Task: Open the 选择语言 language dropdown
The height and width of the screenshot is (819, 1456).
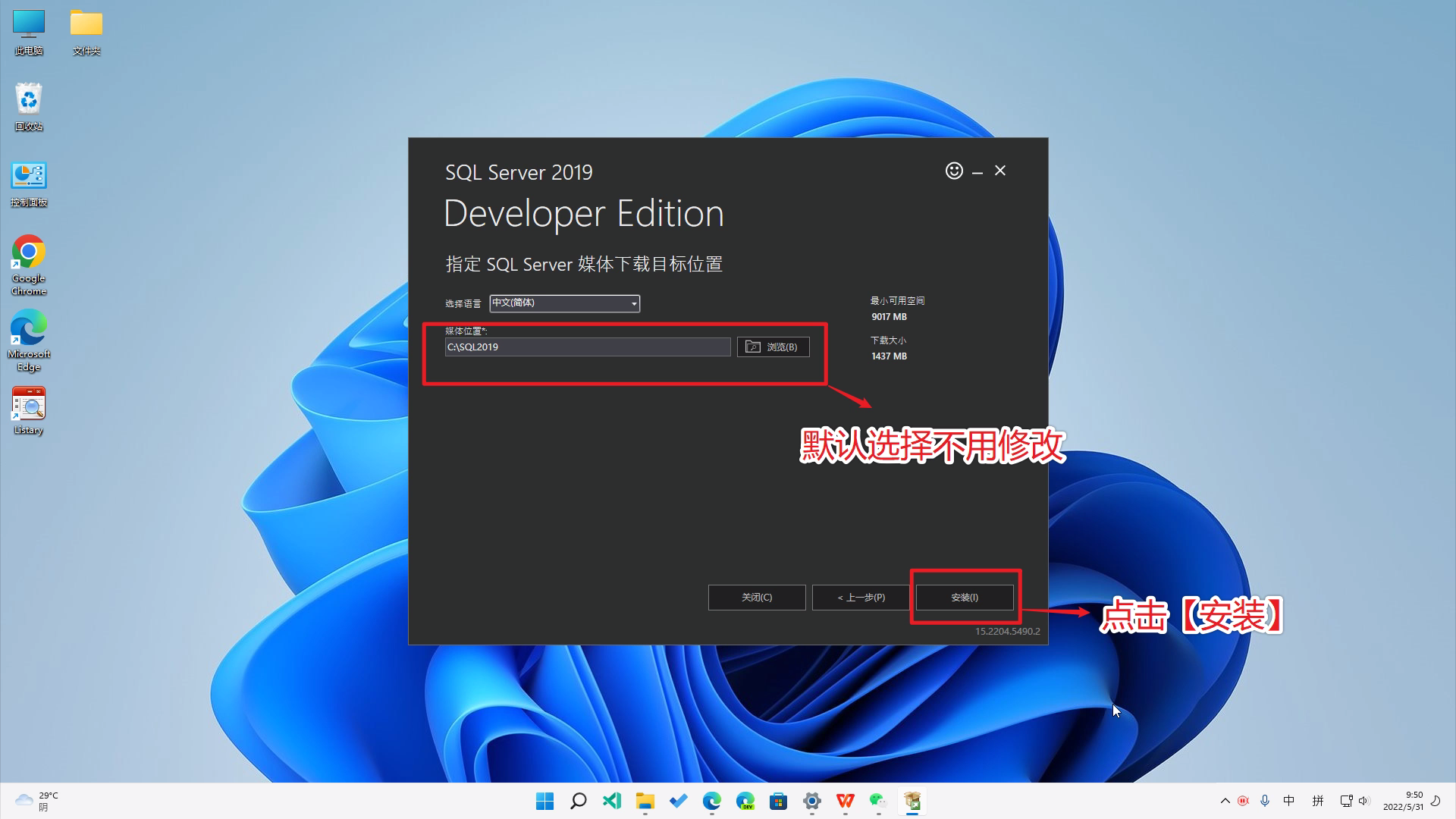Action: point(565,303)
